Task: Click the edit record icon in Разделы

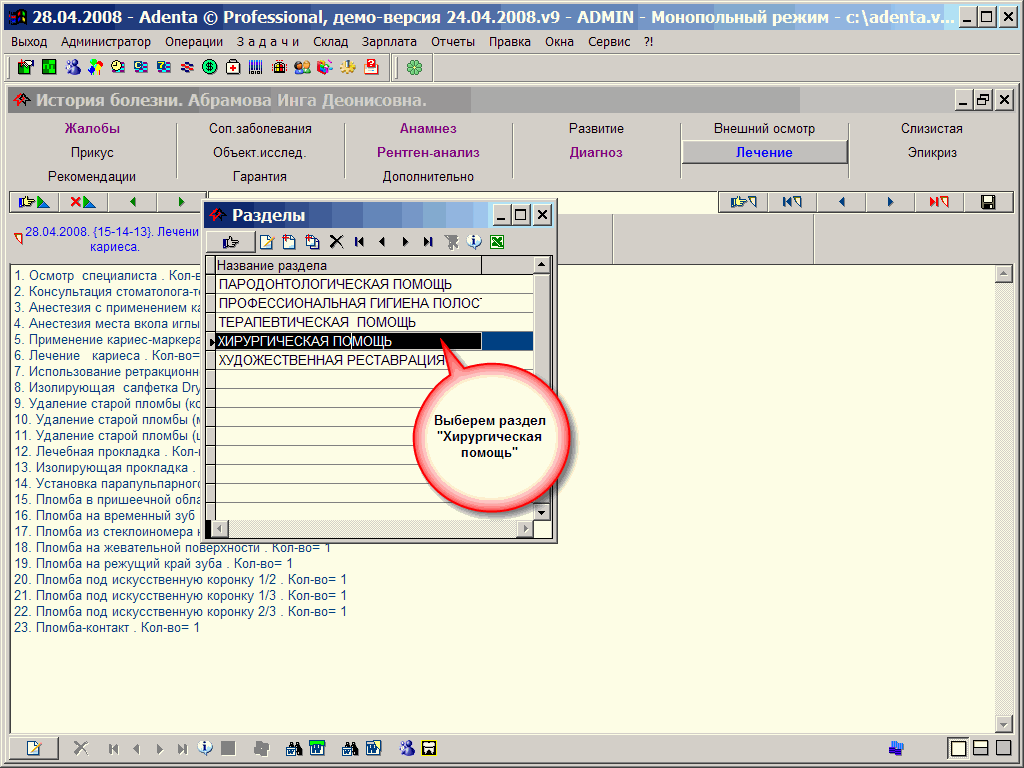Action: (x=267, y=241)
